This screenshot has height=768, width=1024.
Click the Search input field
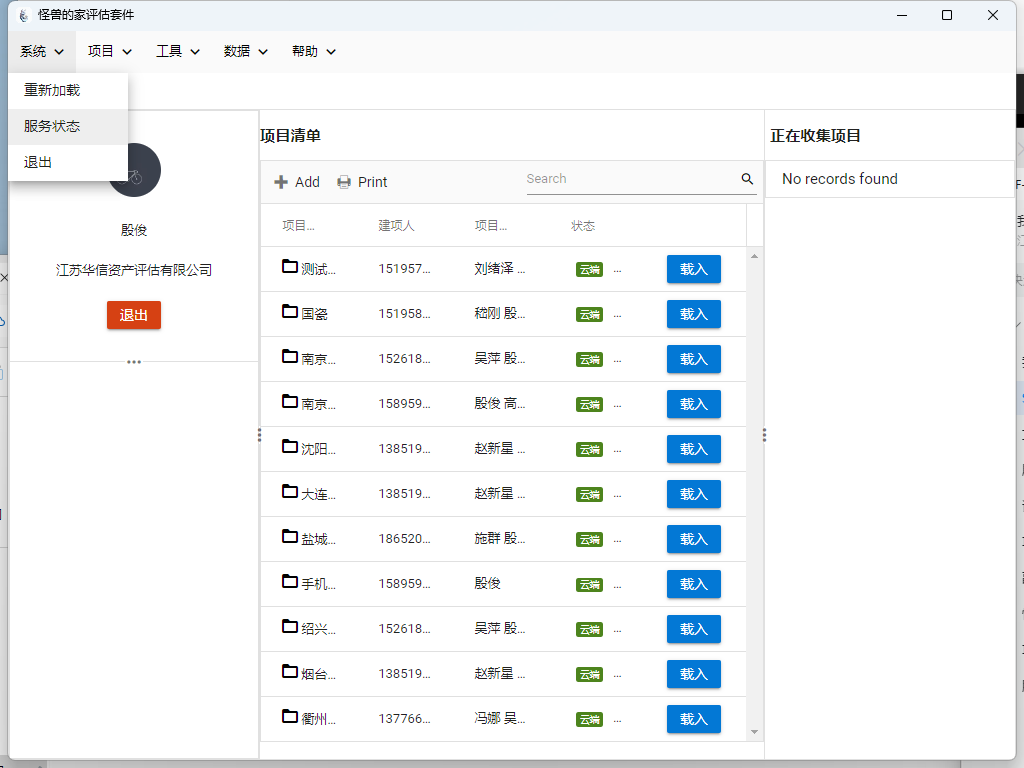(632, 179)
